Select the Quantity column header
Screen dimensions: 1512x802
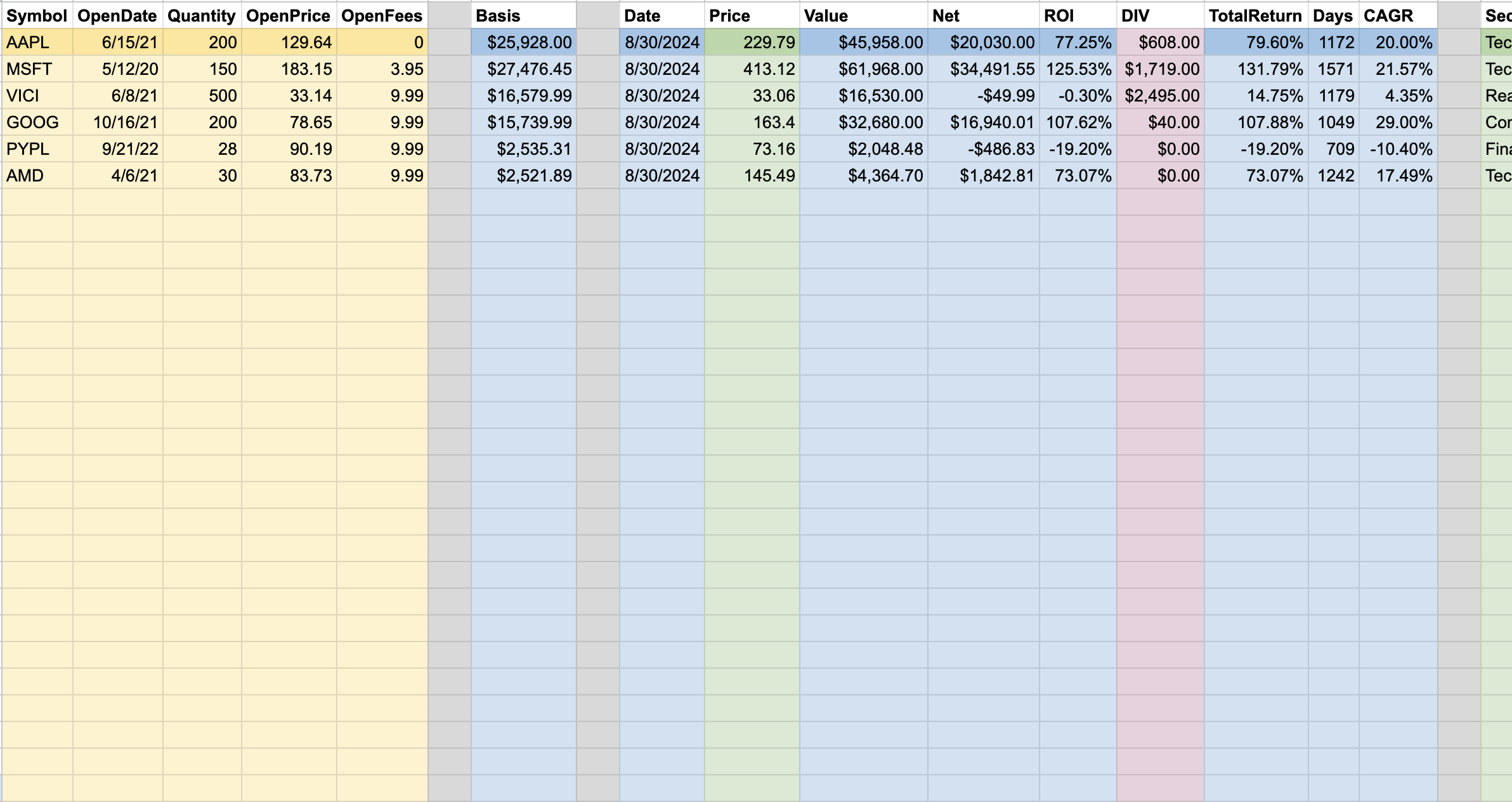point(202,16)
